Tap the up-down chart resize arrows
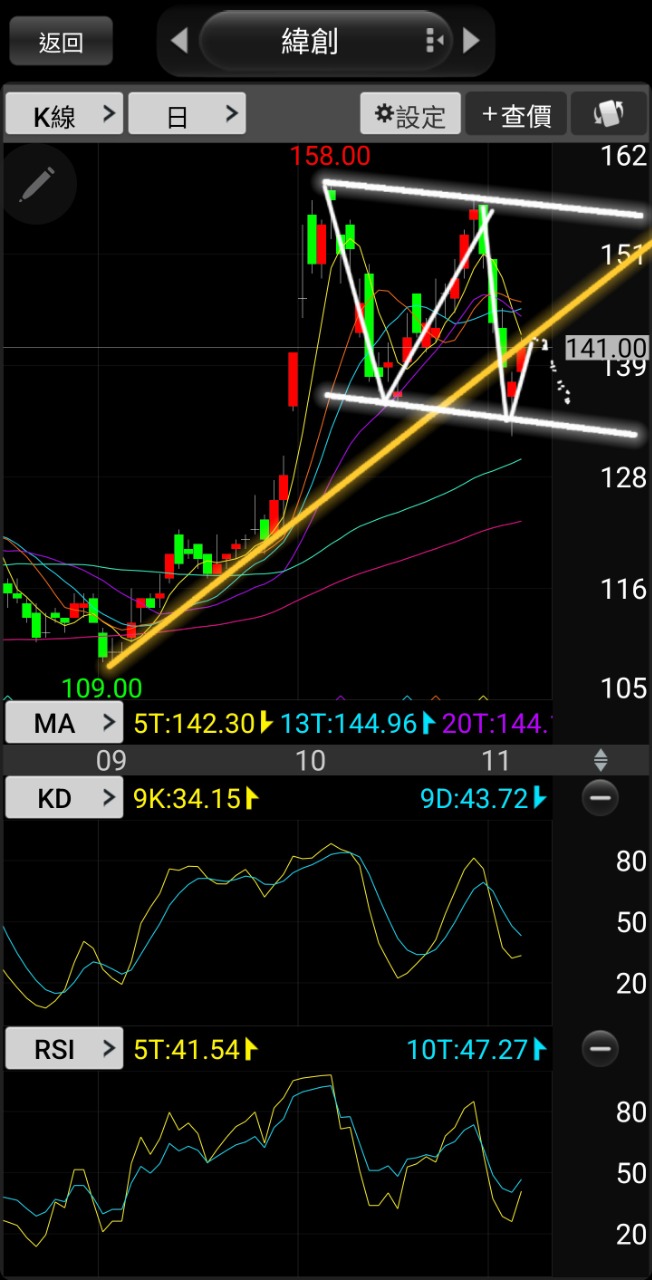652x1280 pixels. pos(600,760)
